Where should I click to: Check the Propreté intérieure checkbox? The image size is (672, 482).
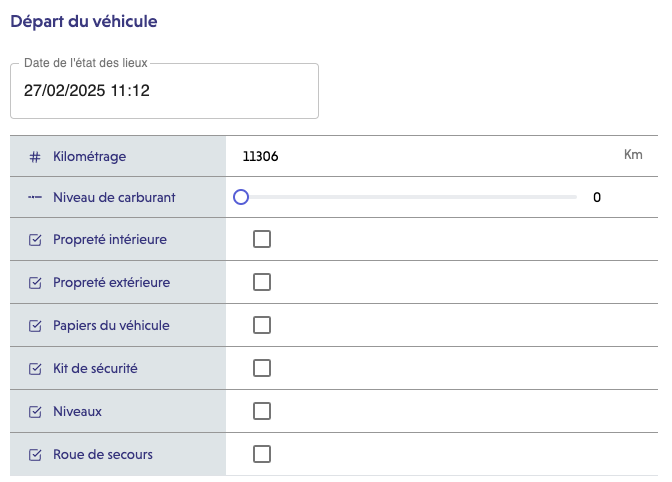[262, 239]
